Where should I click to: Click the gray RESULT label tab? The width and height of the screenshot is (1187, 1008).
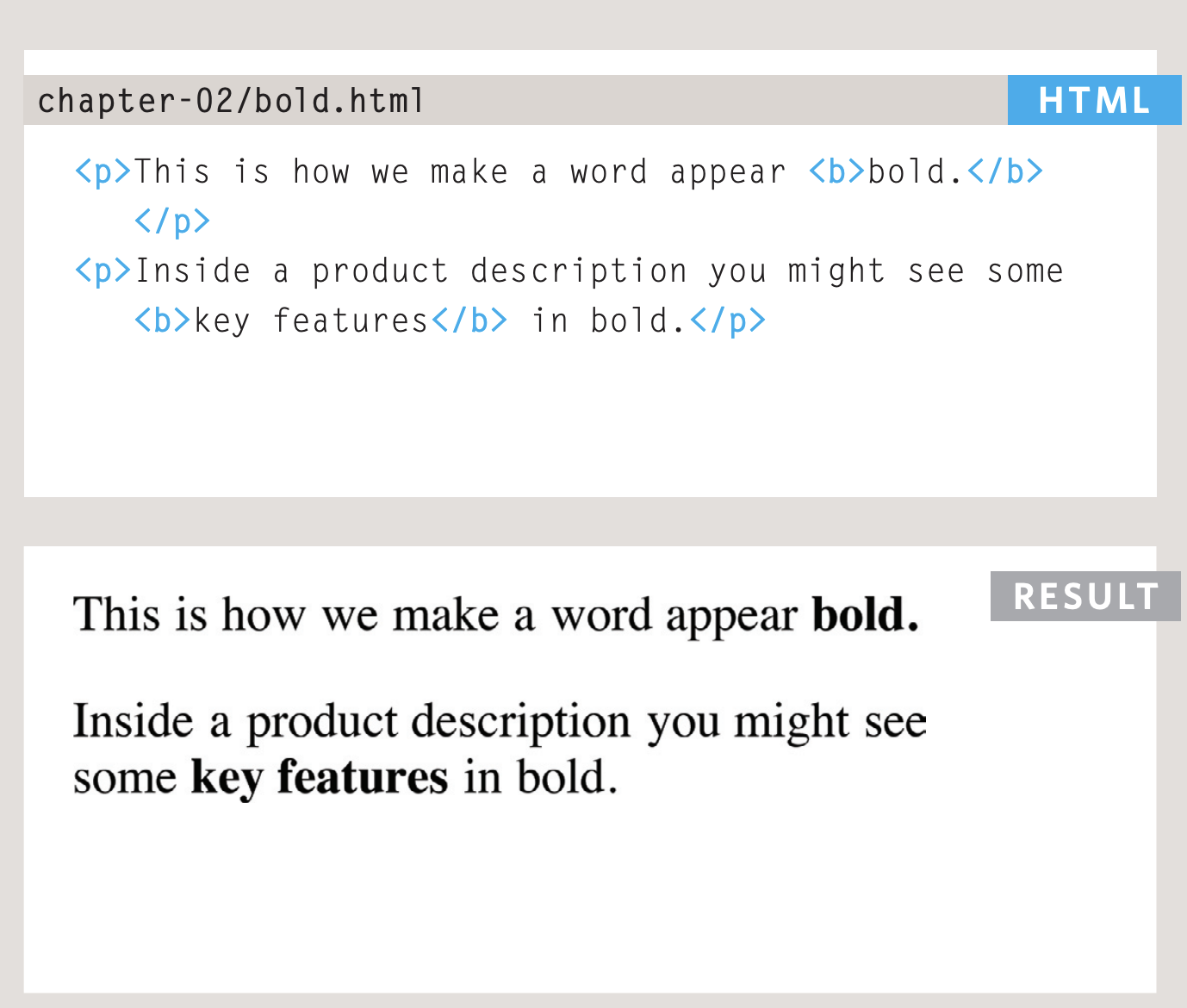coord(1085,596)
